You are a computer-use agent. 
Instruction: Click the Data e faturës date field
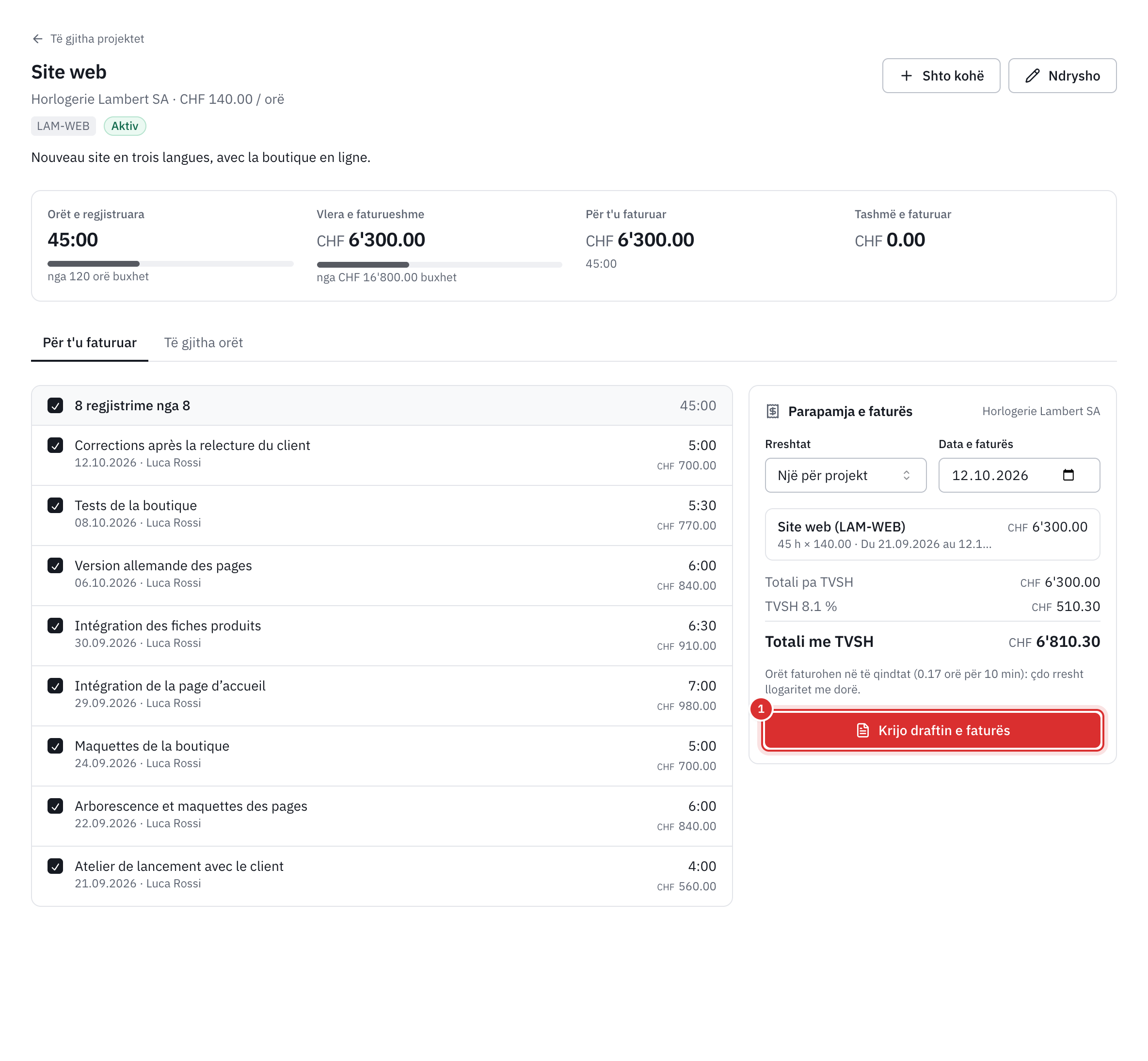(1019, 475)
